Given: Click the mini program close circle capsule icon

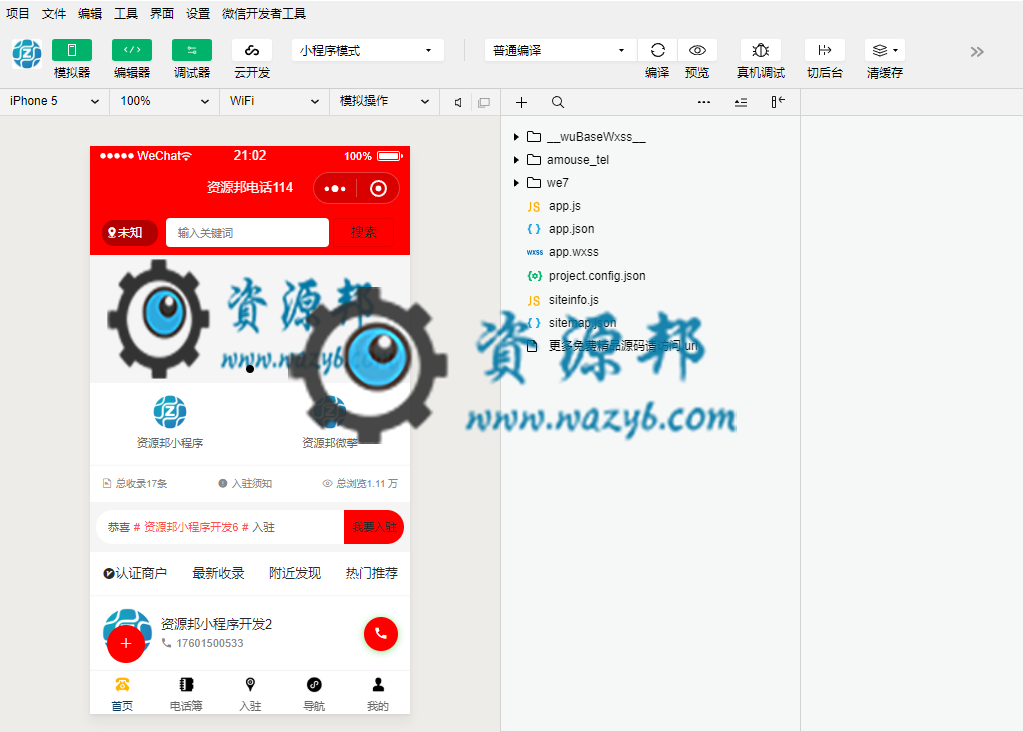Looking at the screenshot, I should pos(378,189).
